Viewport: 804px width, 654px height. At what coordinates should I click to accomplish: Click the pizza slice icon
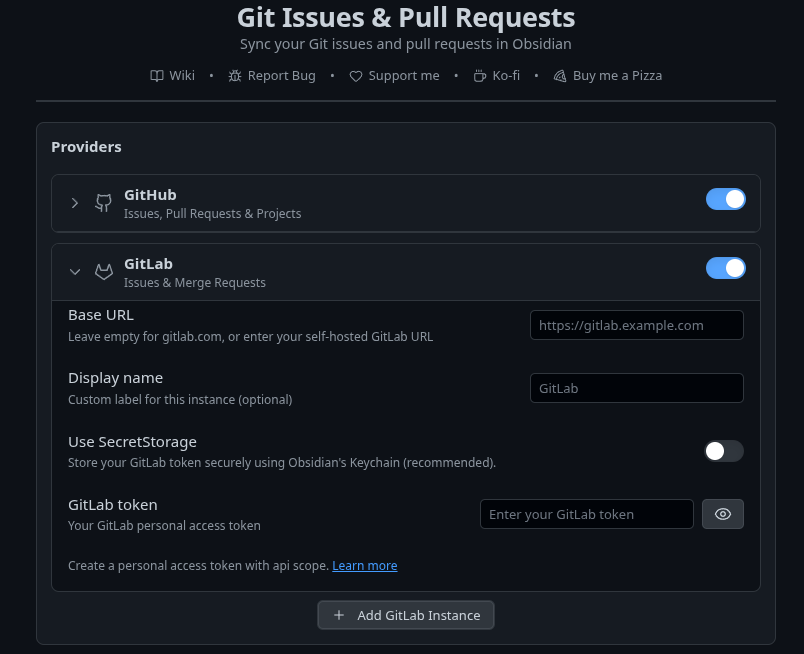(560, 76)
